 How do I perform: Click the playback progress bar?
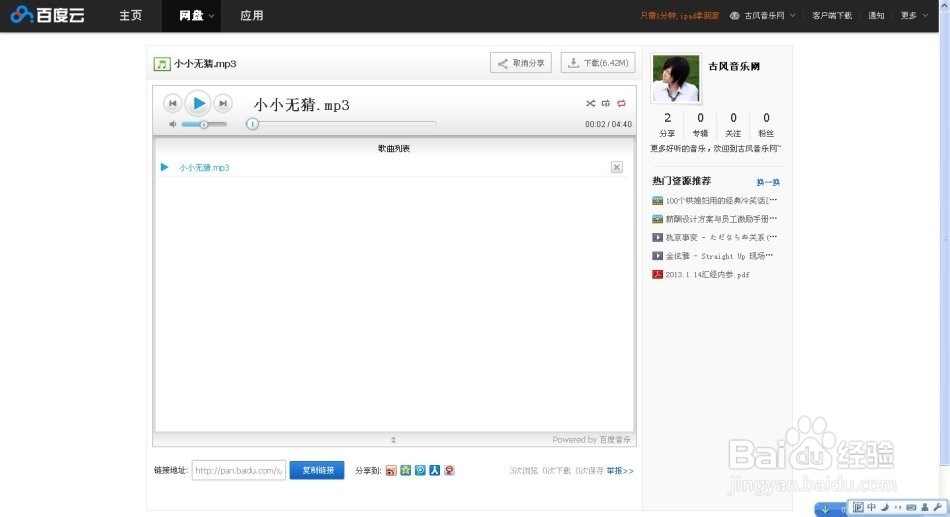point(341,124)
